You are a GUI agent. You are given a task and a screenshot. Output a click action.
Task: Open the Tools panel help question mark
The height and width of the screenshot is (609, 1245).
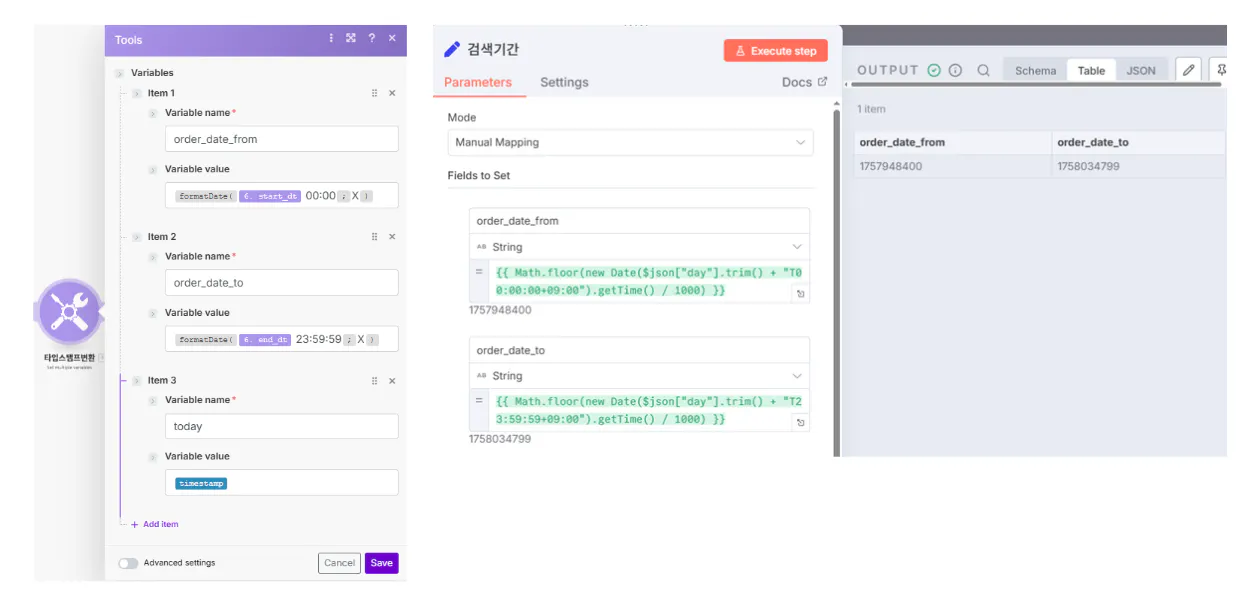(371, 38)
